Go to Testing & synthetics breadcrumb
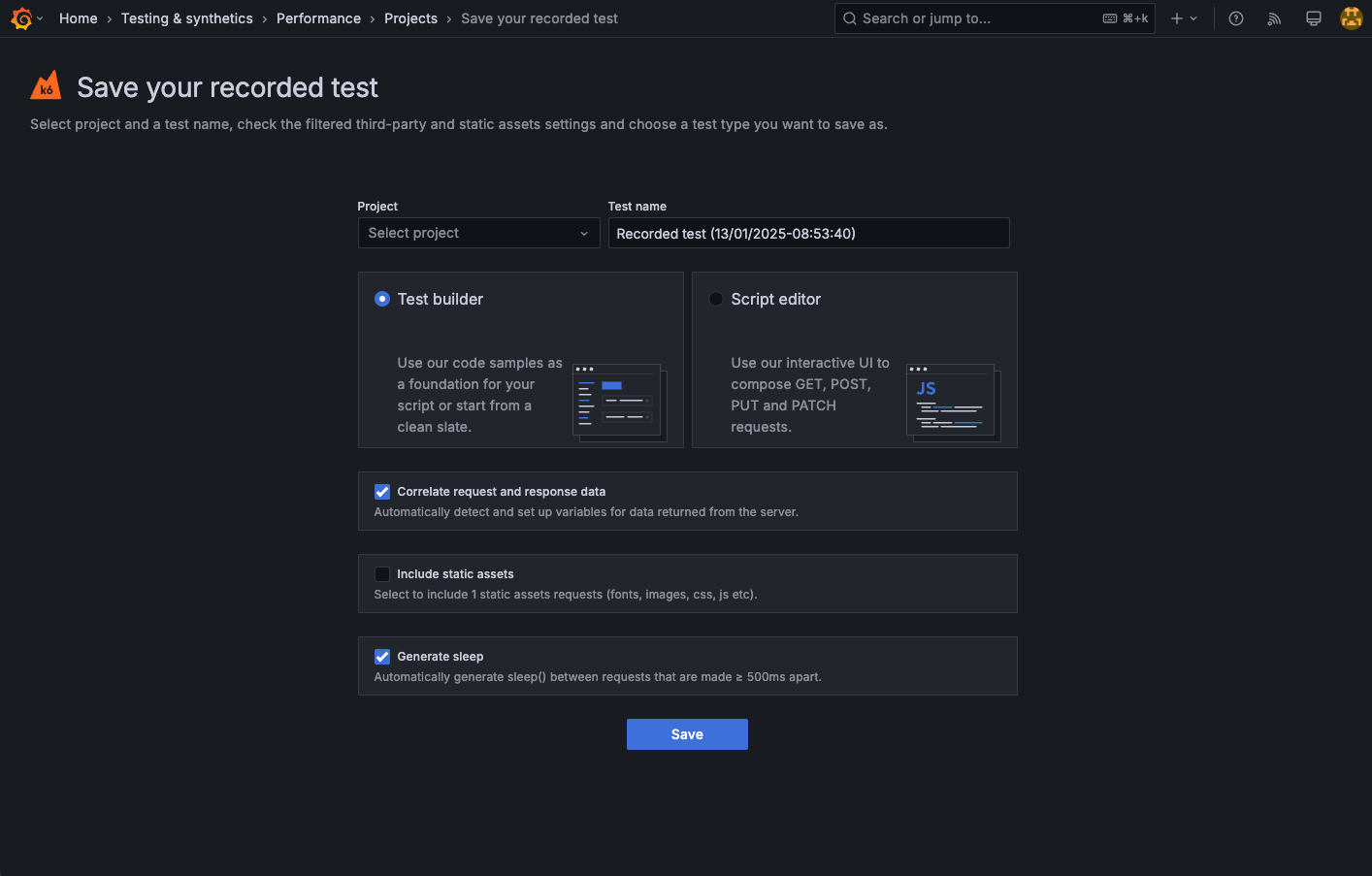The image size is (1372, 876). (187, 18)
